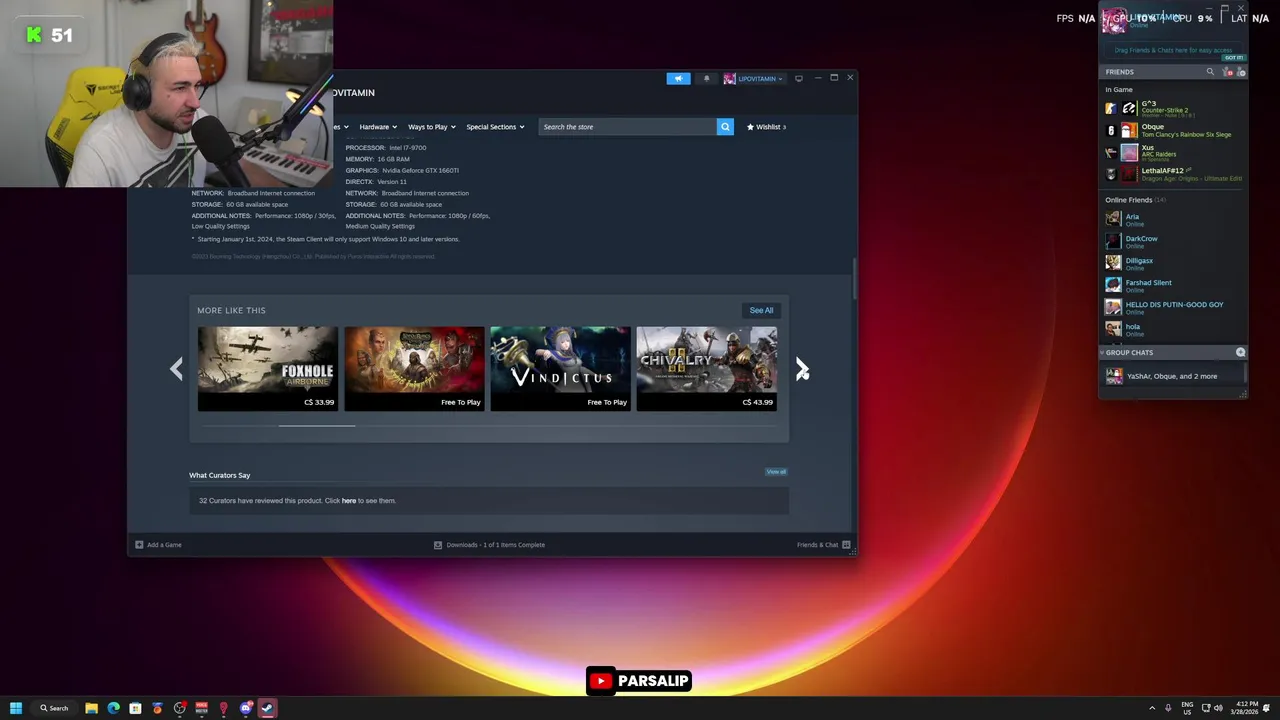Click the microphone icon in the system tray
1280x720 pixels.
1168,708
